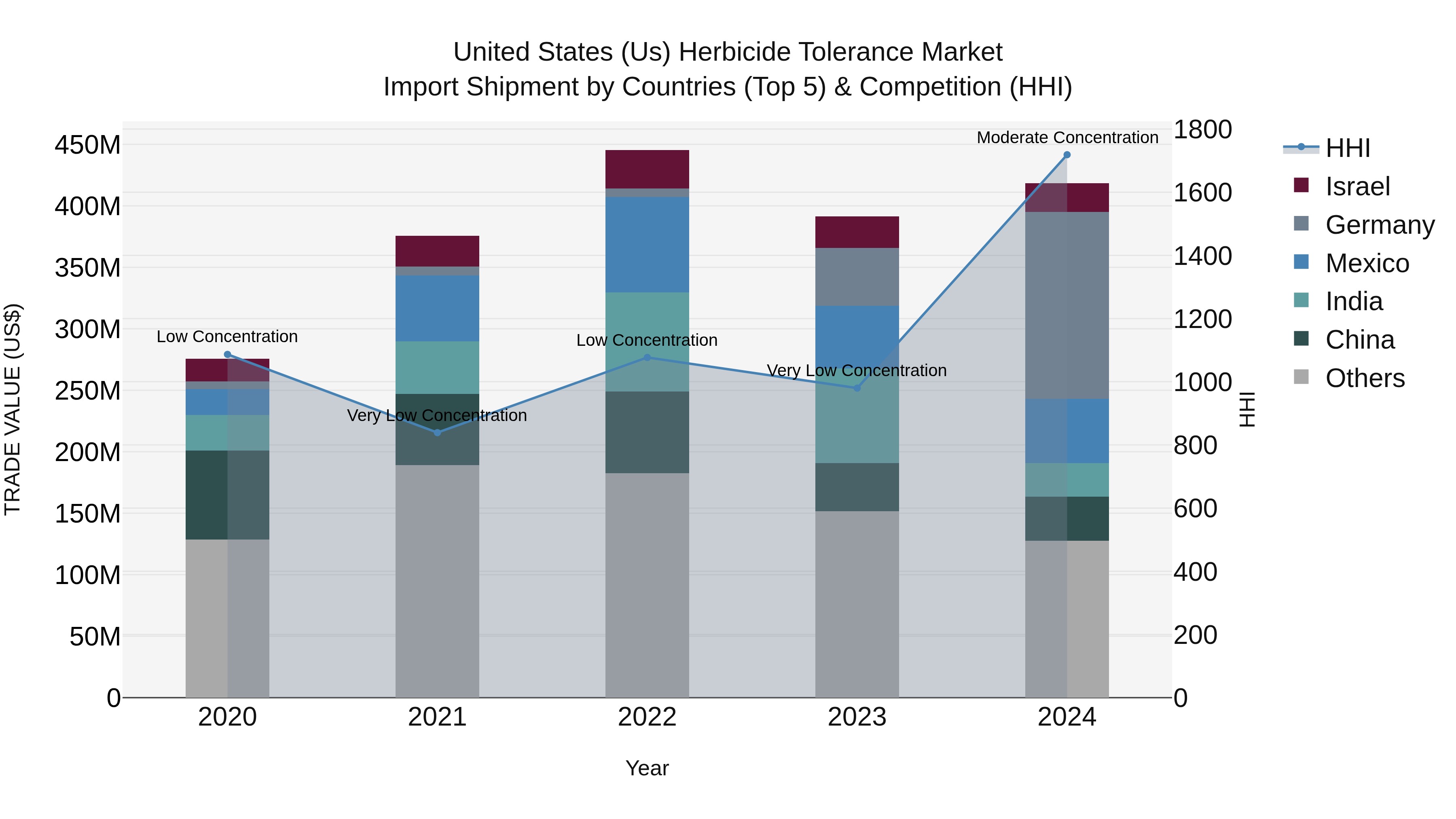Click the HHI data point for 2022
Image resolution: width=1456 pixels, height=819 pixels.
(647, 357)
